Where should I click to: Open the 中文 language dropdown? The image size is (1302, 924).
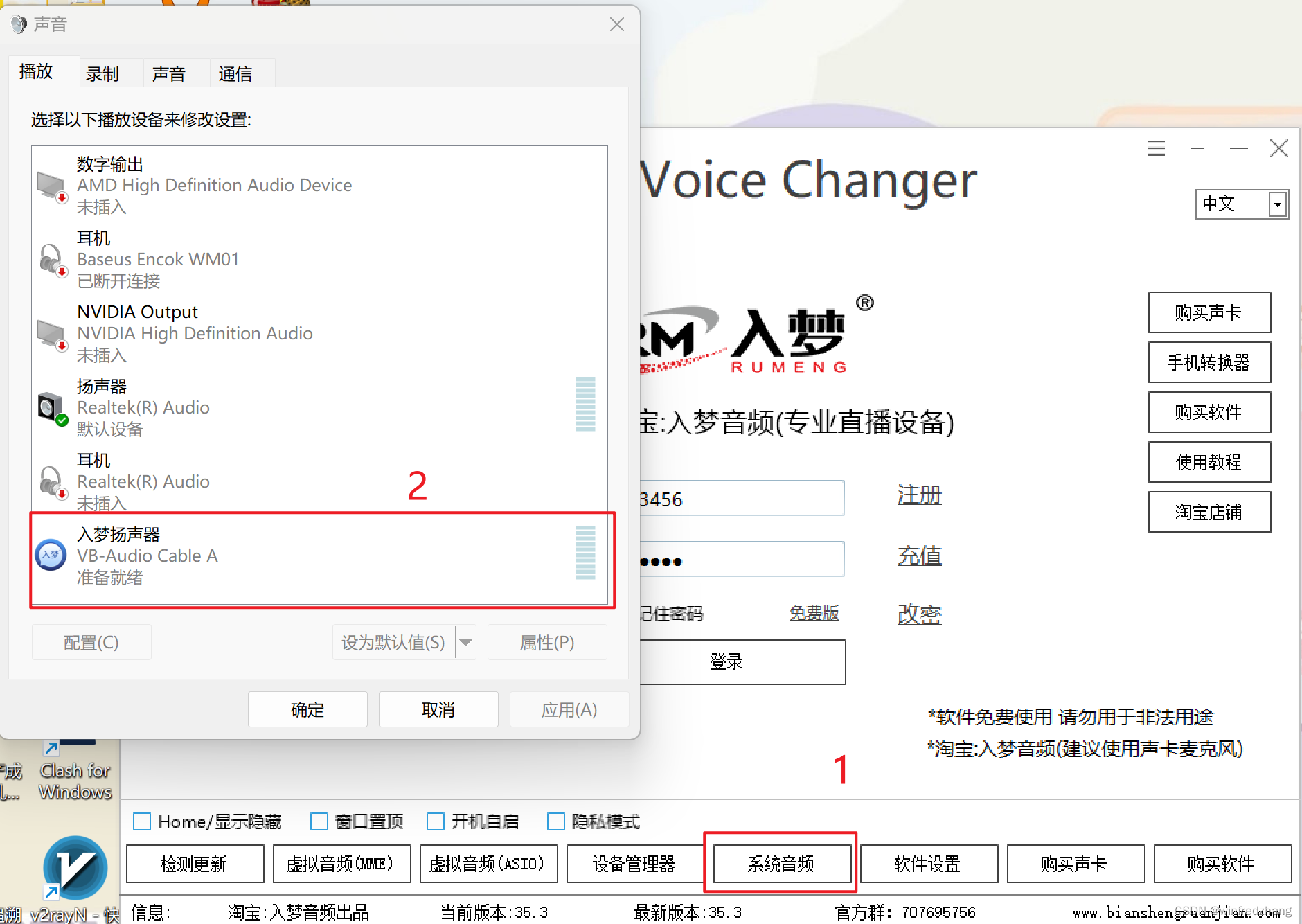tap(1277, 204)
